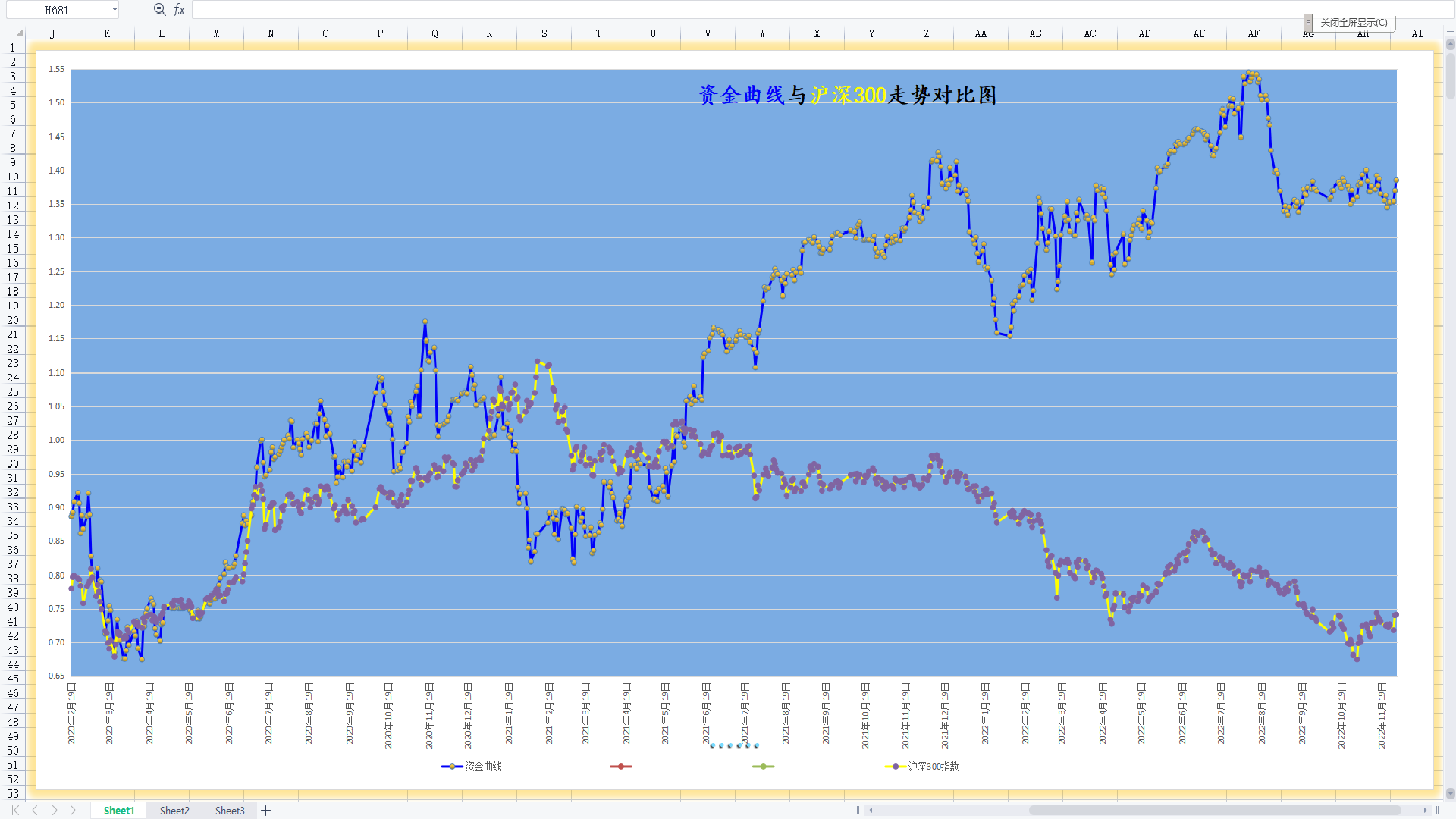Click the 1.00 value axis label
Screen dimensions: 1456x819
pos(57,440)
